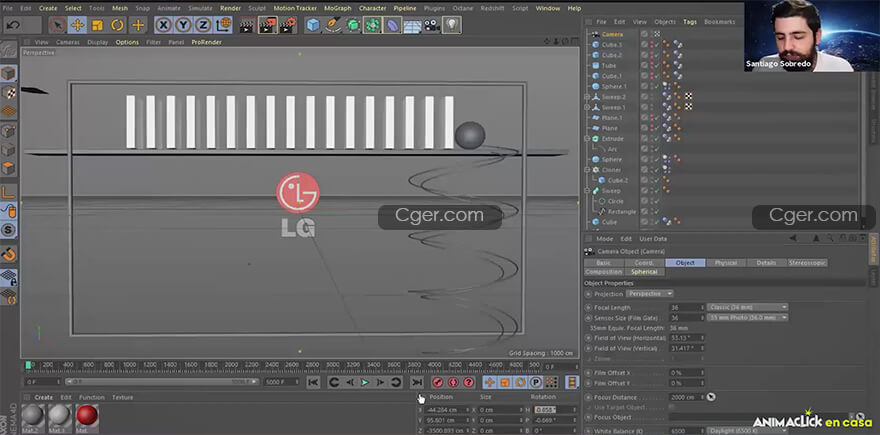Toggle Tube object enable checkmark
The height and width of the screenshot is (435, 880).
[x=656, y=66]
